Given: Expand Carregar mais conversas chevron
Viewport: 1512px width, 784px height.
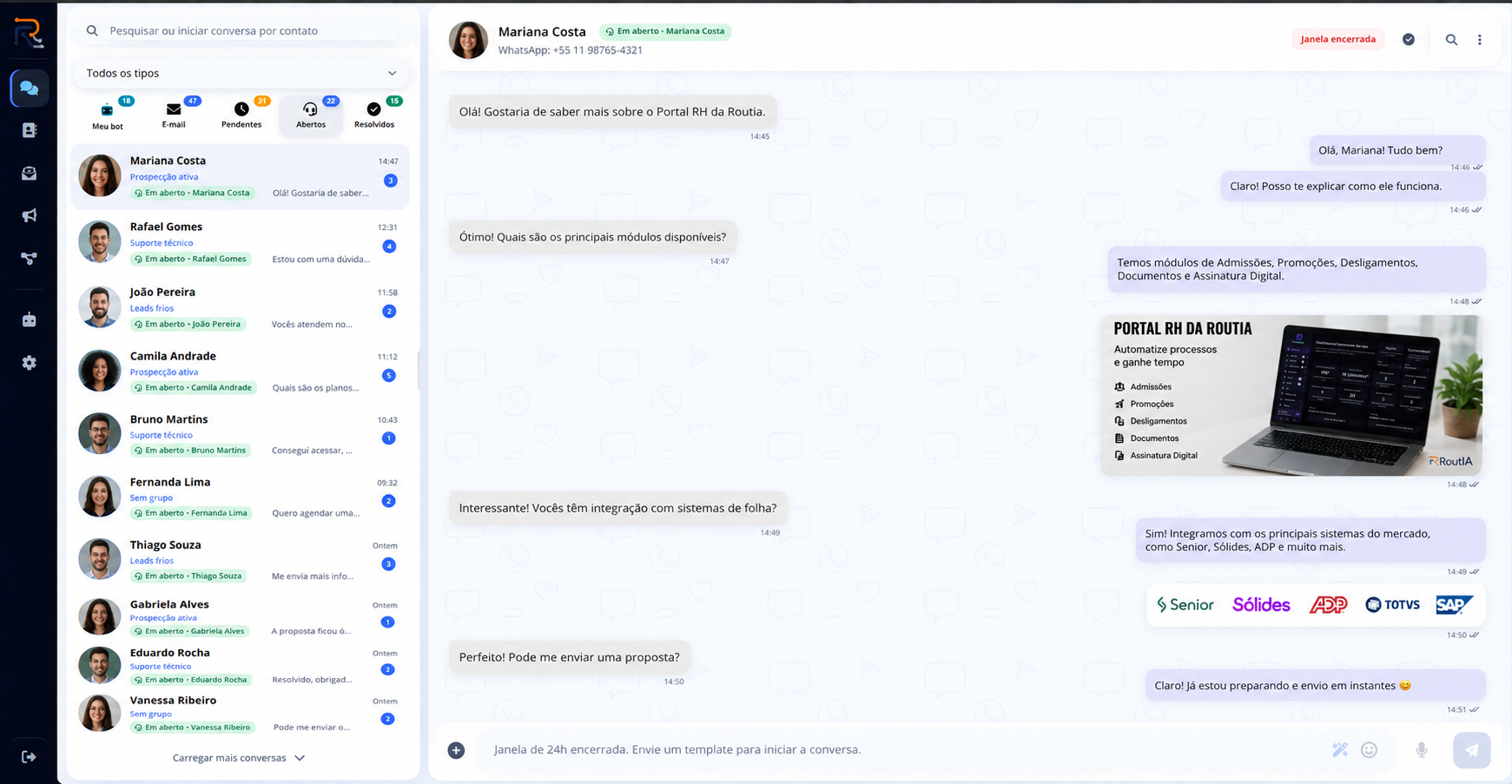Looking at the screenshot, I should click(x=300, y=758).
